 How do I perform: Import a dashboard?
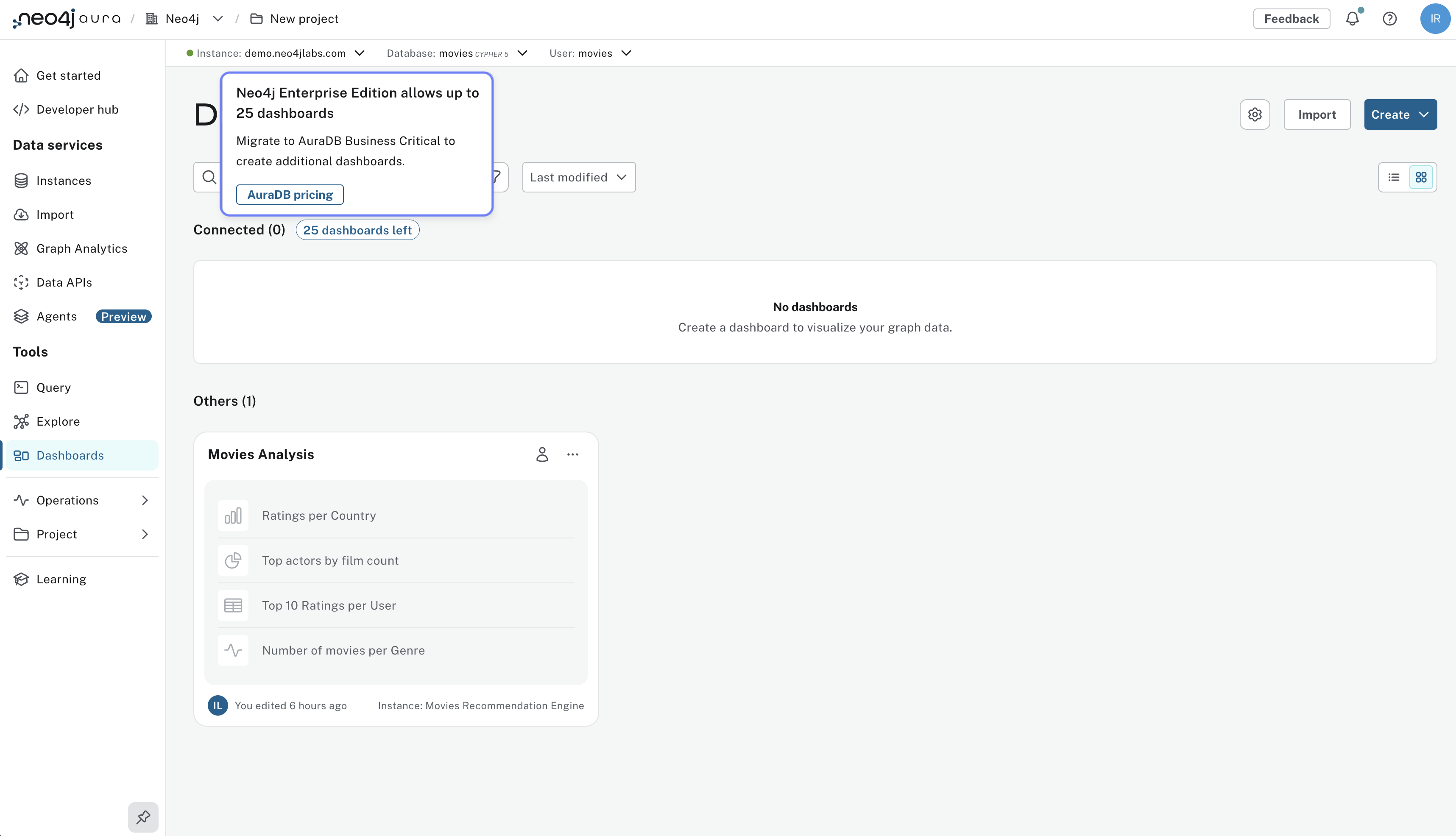click(1317, 114)
